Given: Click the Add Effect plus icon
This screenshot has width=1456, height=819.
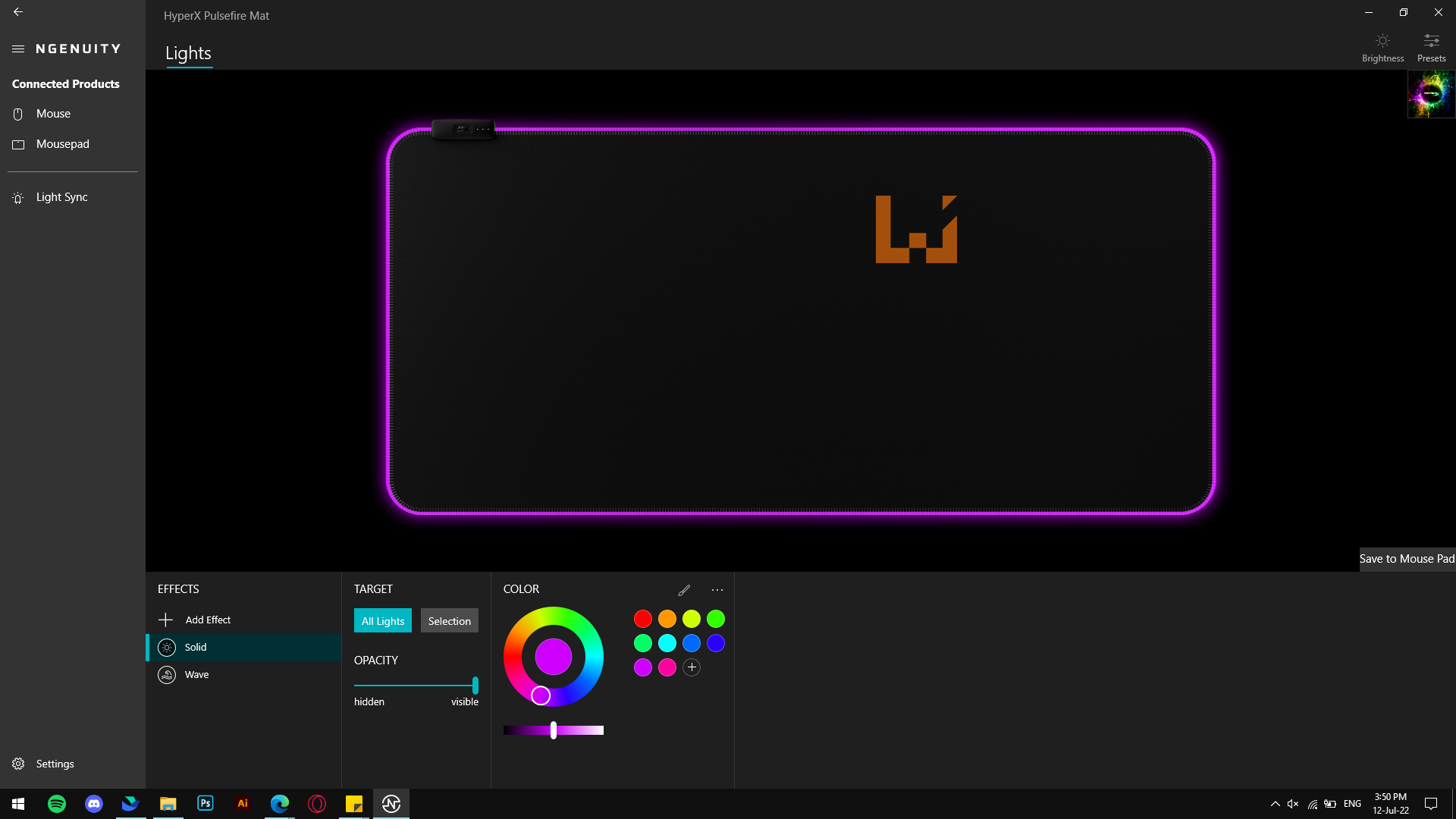Looking at the screenshot, I should click(x=166, y=619).
